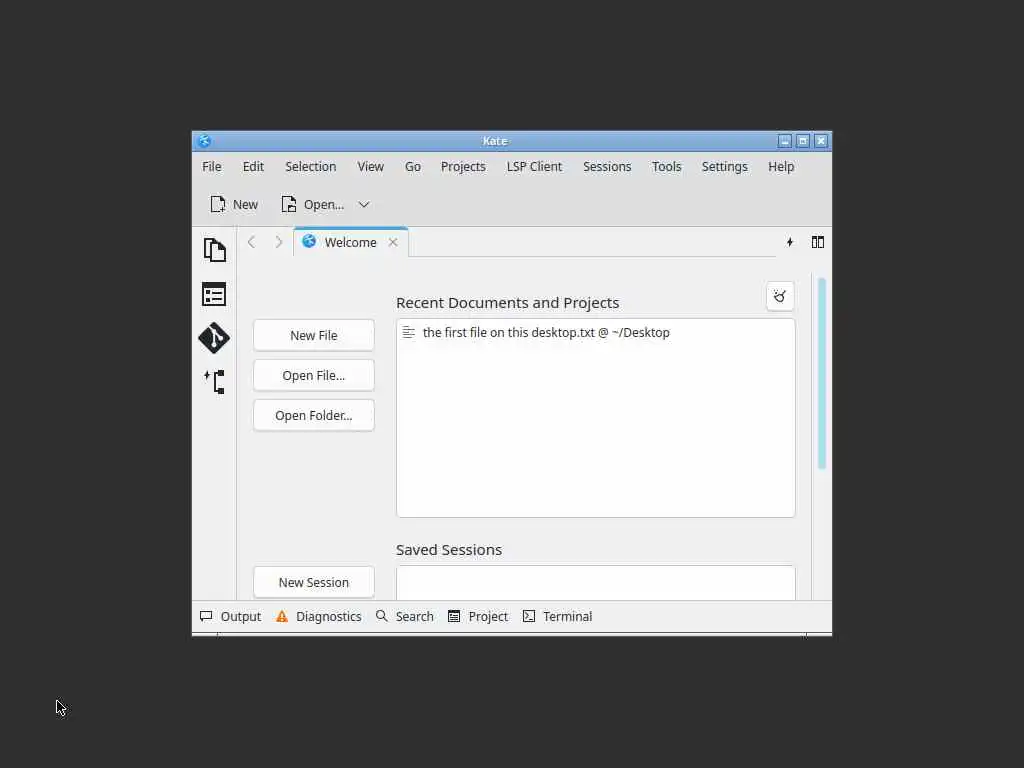Open the Settings menu

pos(724,167)
